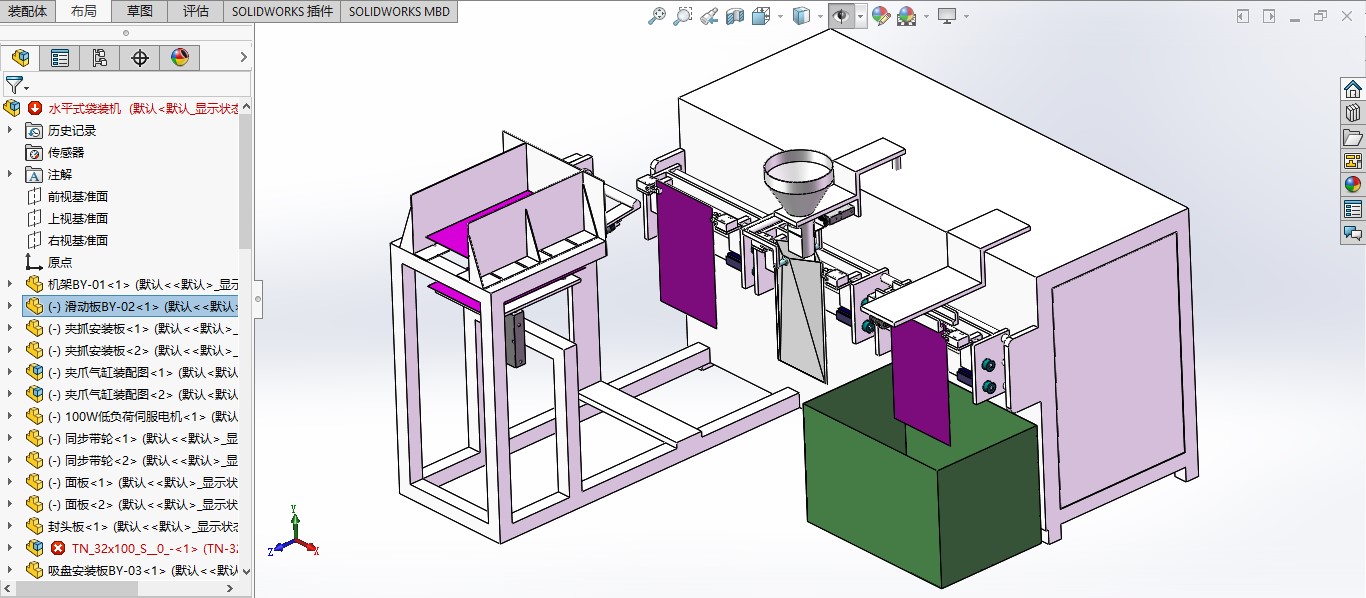Expand more manager tabs arrow
The image size is (1366, 598).
[x=244, y=58]
